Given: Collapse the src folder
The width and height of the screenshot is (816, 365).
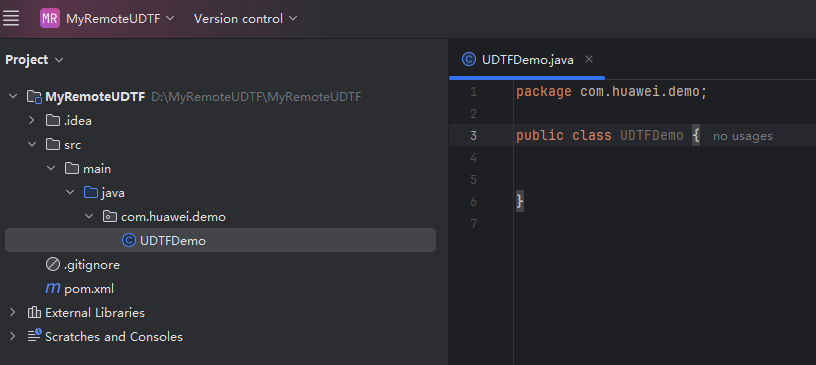Looking at the screenshot, I should click(x=32, y=144).
